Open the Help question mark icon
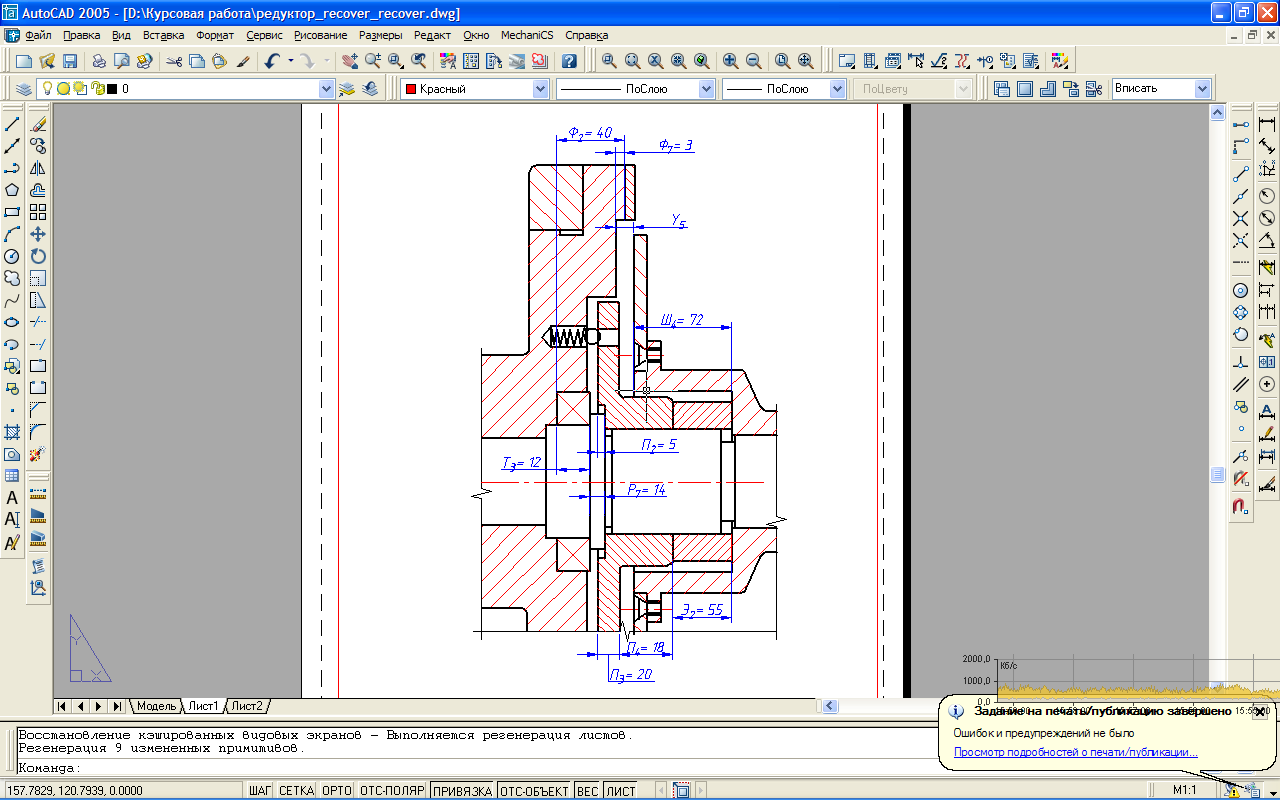Image resolution: width=1280 pixels, height=800 pixels. [x=569, y=61]
